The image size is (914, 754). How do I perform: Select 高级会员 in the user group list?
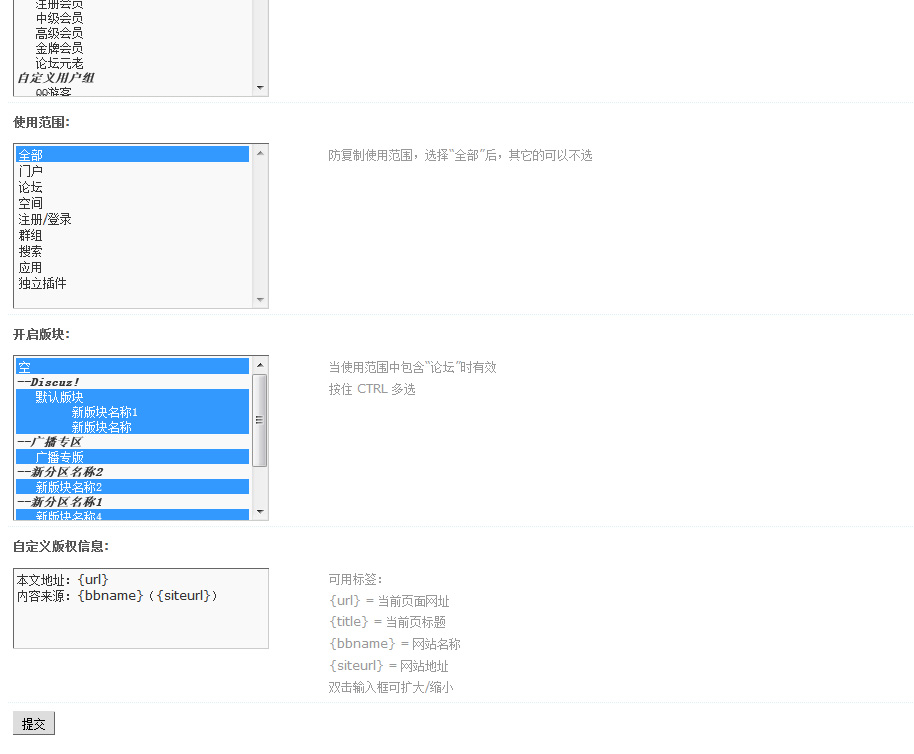(132, 33)
